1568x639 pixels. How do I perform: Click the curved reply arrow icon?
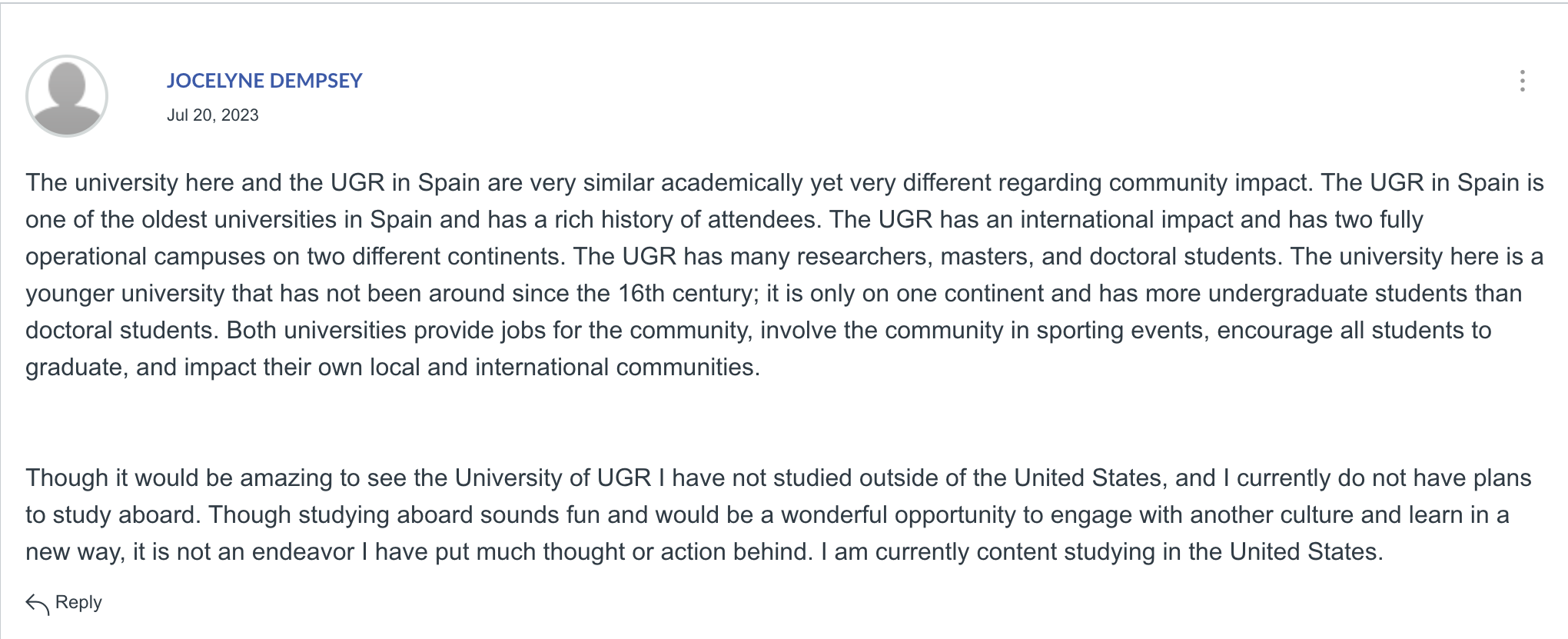38,604
